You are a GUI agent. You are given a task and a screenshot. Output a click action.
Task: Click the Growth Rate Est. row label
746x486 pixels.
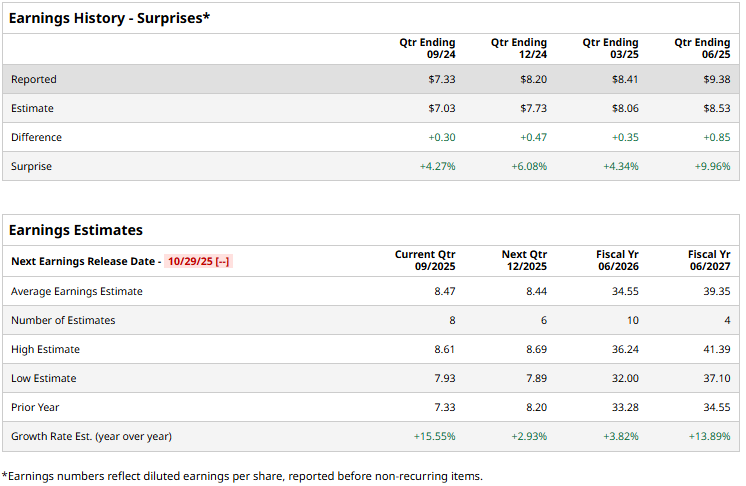point(91,436)
